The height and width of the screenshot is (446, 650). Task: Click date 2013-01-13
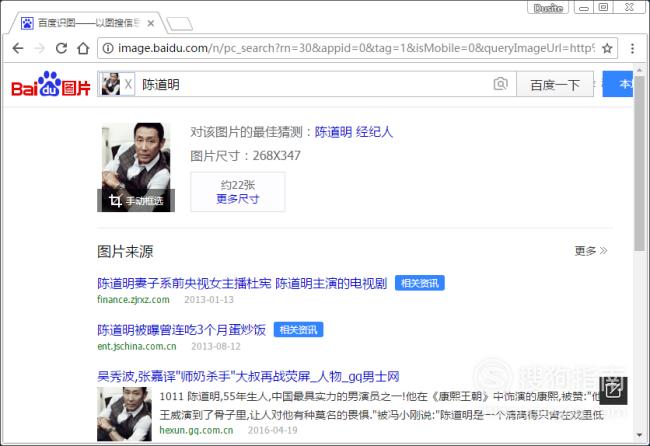[x=209, y=299]
